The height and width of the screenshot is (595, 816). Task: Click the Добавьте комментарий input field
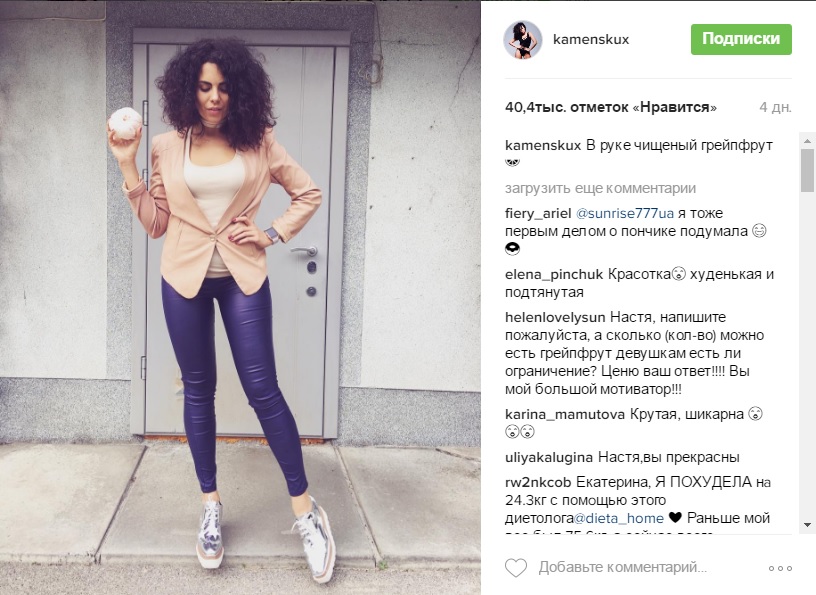[x=622, y=567]
